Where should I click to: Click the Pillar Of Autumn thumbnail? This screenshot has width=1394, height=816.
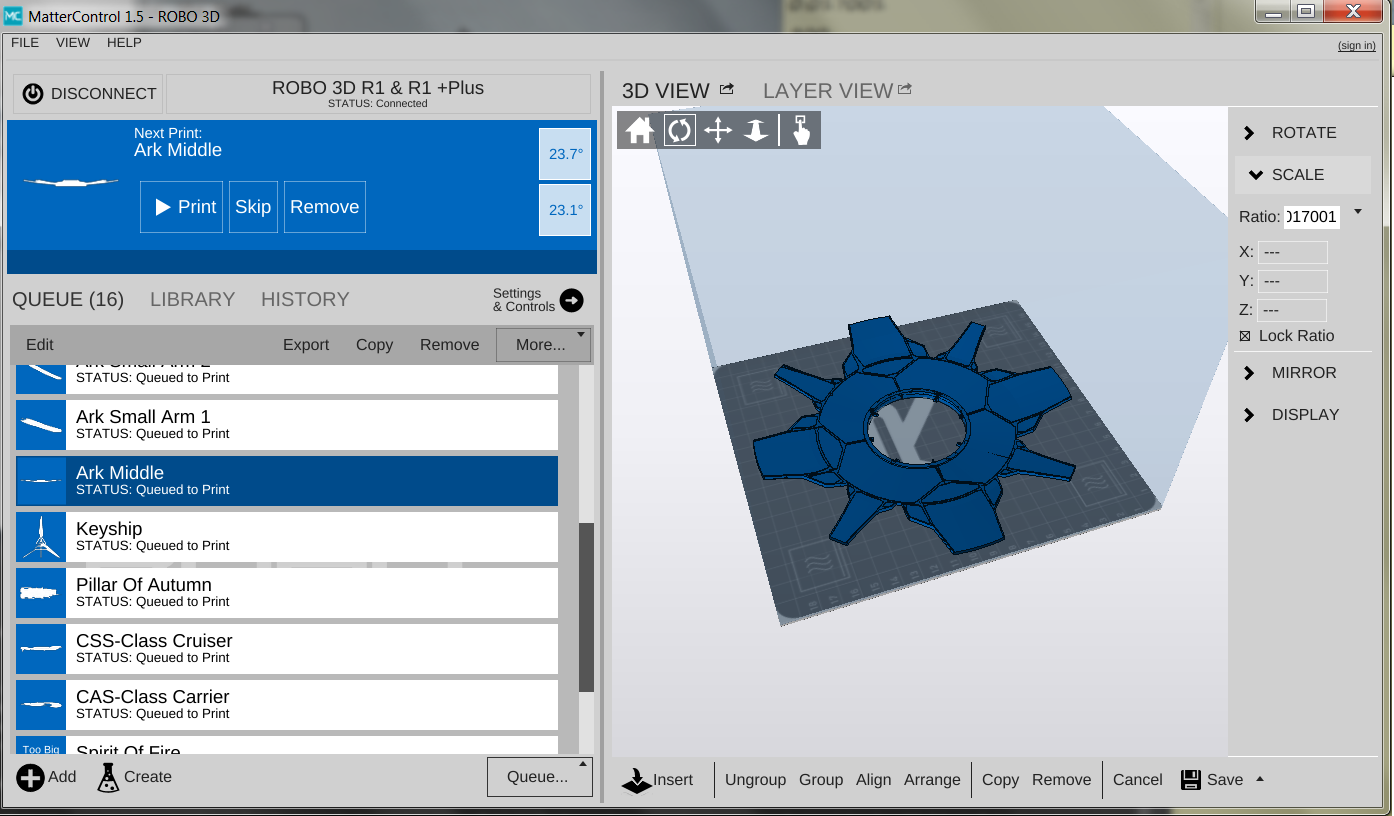click(x=41, y=593)
